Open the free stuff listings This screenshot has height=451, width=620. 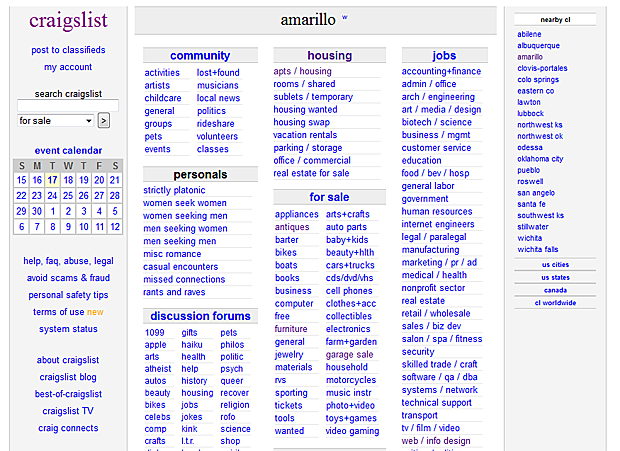coord(282,316)
